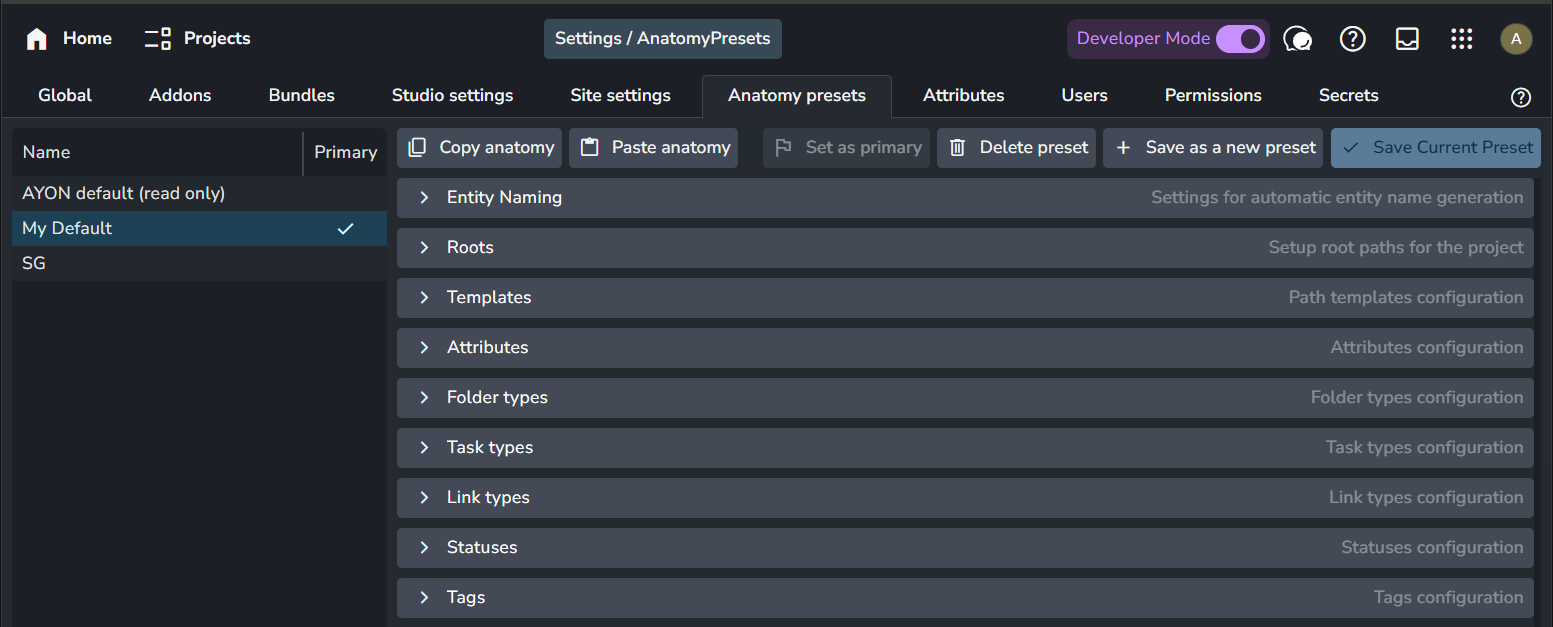
Task: Open the app grid launcher menu
Action: coord(1461,39)
